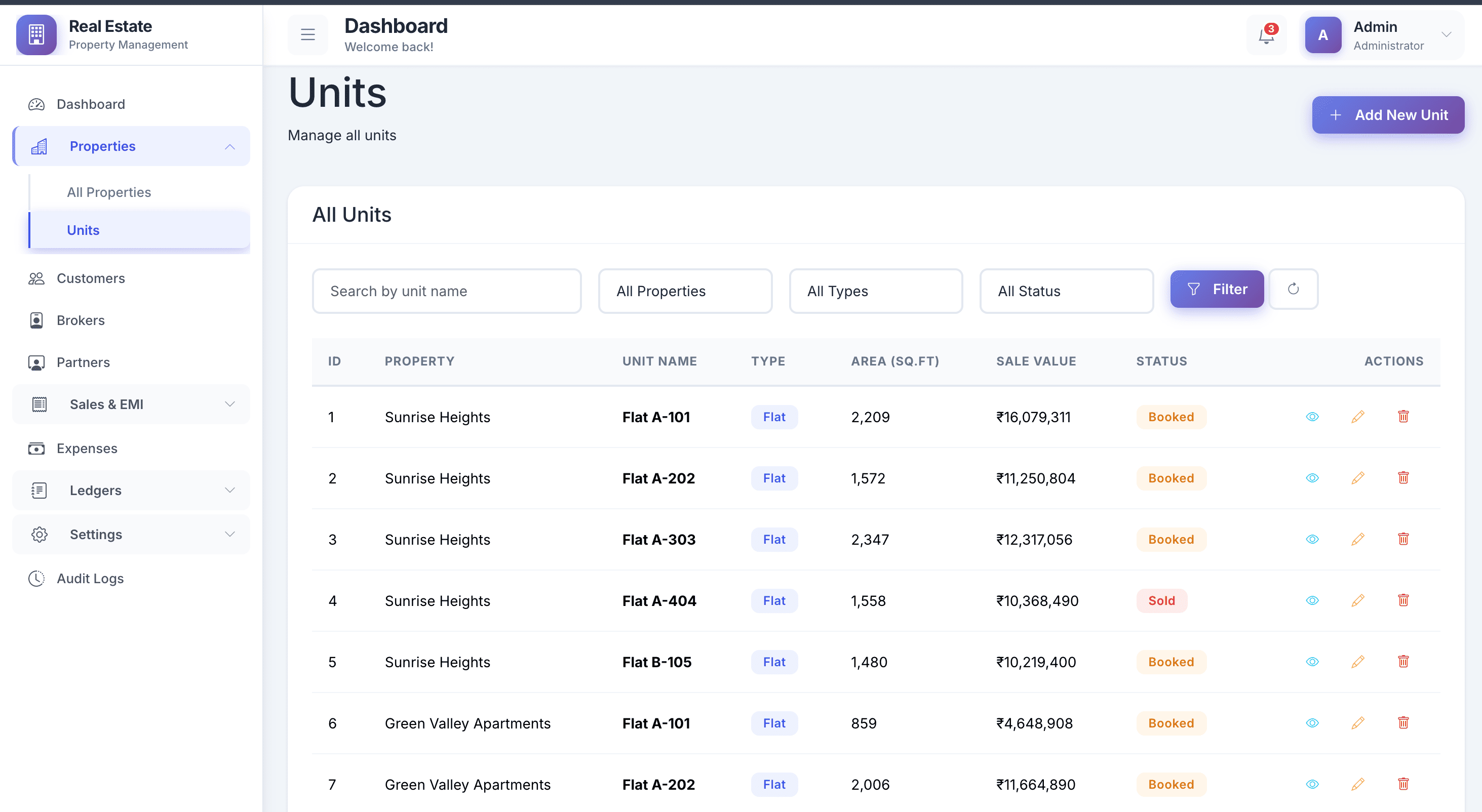Image resolution: width=1482 pixels, height=812 pixels.
Task: Open the All Properties filter dropdown
Action: [685, 291]
